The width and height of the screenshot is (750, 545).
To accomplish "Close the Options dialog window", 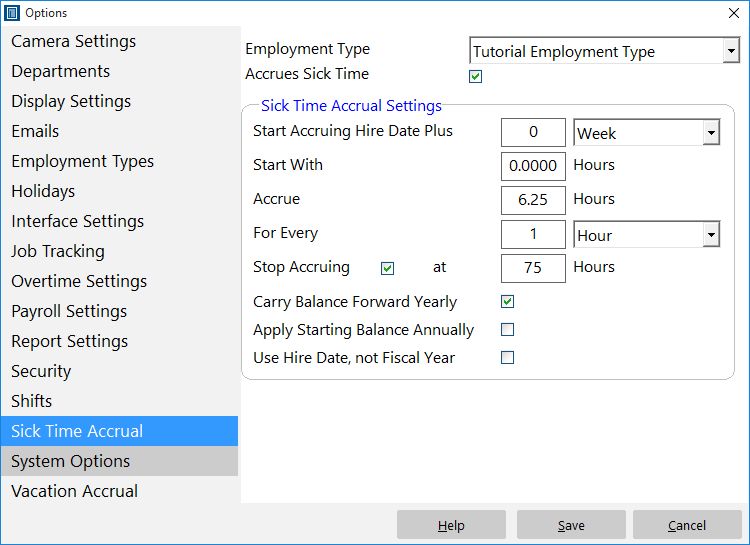I will pos(733,13).
